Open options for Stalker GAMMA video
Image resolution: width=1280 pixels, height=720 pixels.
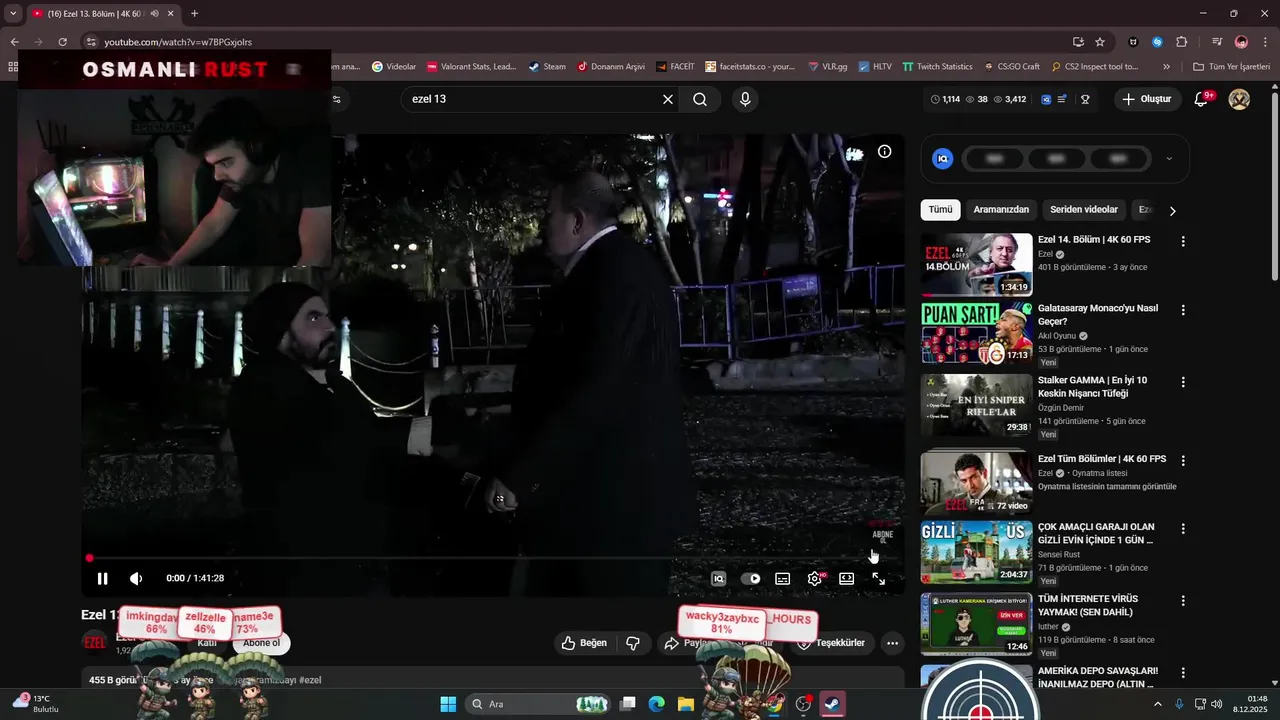pos(1183,382)
